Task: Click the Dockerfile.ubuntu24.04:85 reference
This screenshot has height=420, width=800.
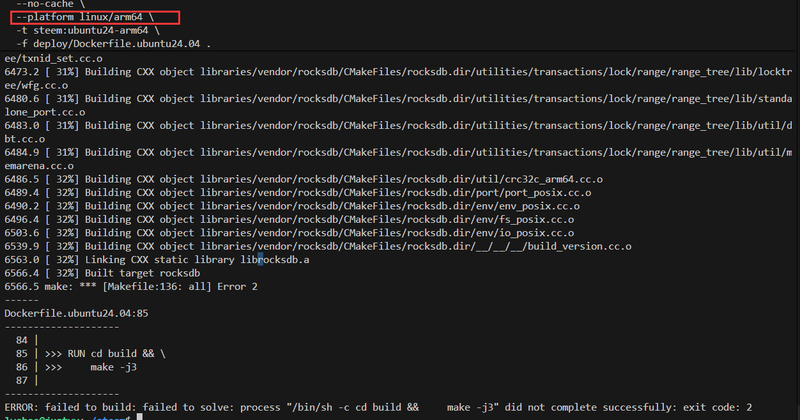Action: (76, 313)
